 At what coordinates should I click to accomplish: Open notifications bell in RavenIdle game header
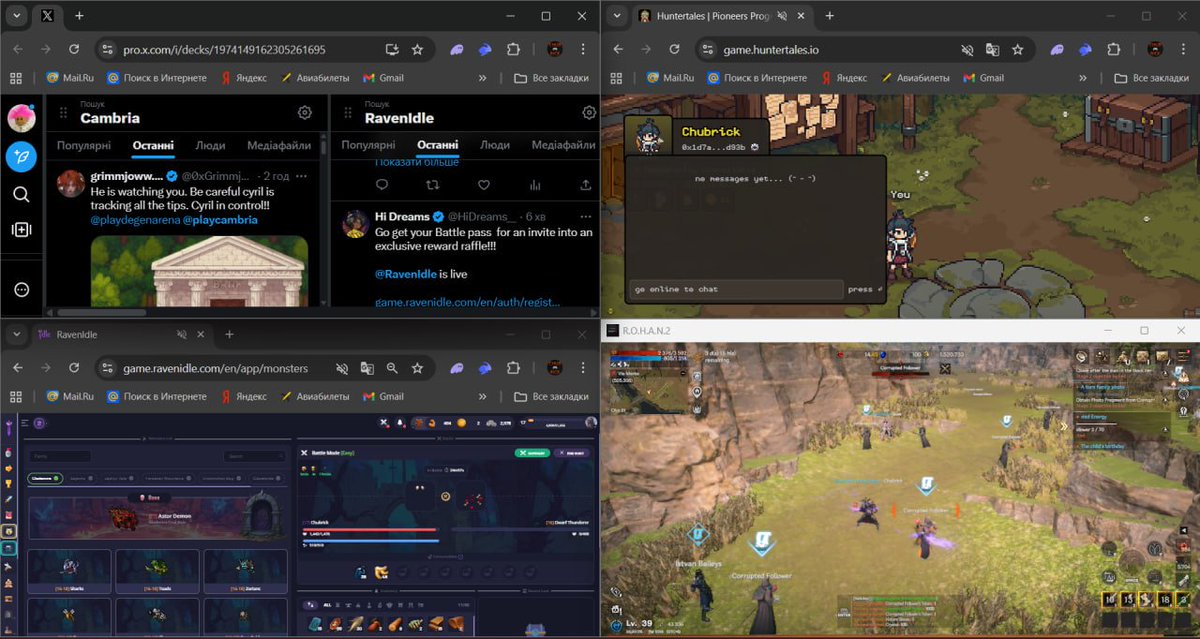coord(400,423)
